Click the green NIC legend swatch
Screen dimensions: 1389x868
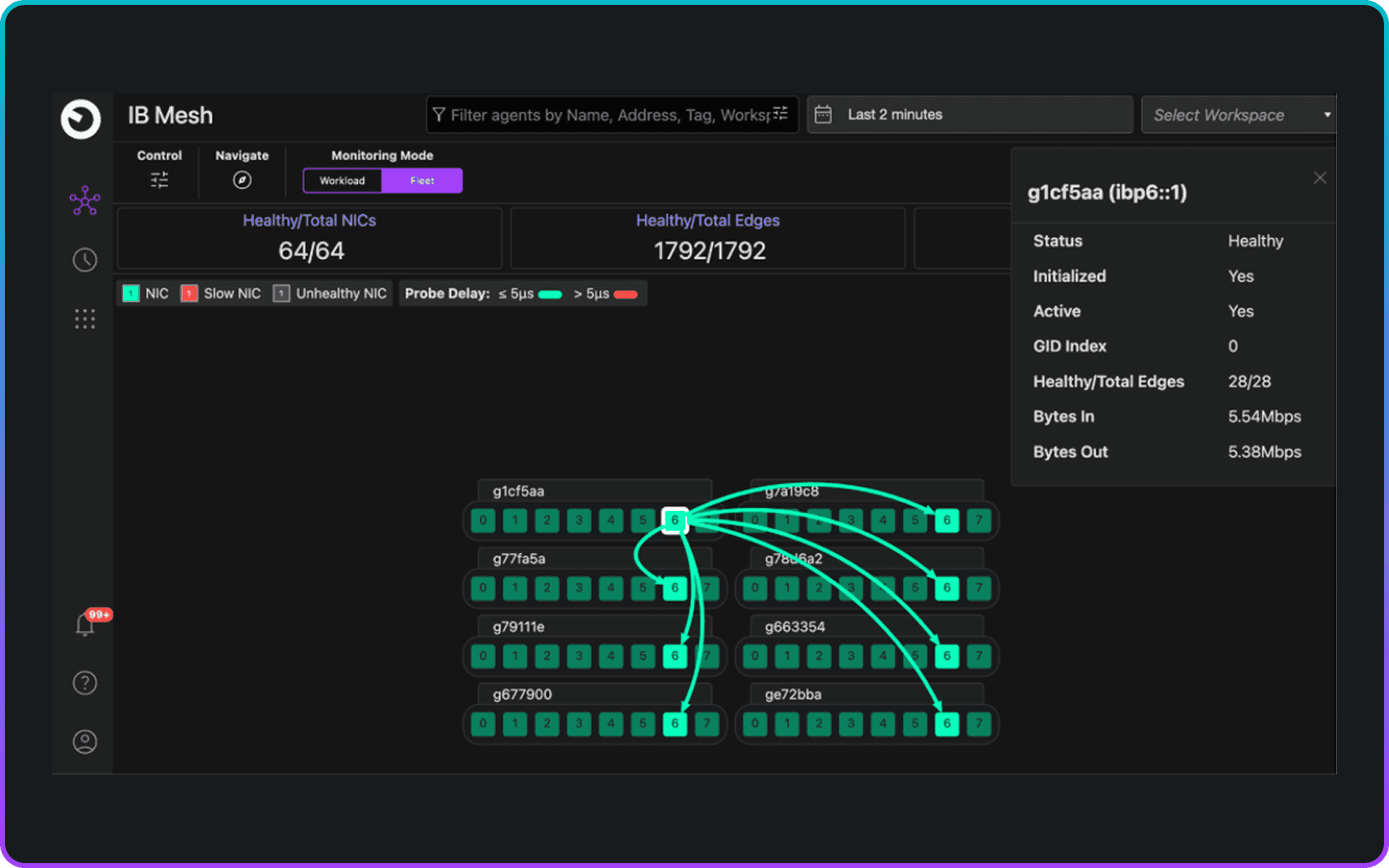click(131, 293)
